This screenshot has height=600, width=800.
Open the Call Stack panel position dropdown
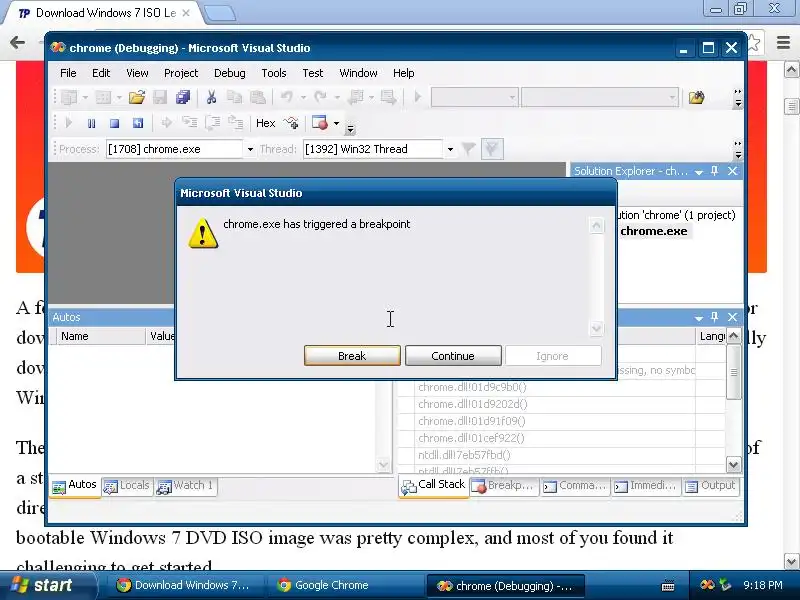(698, 318)
